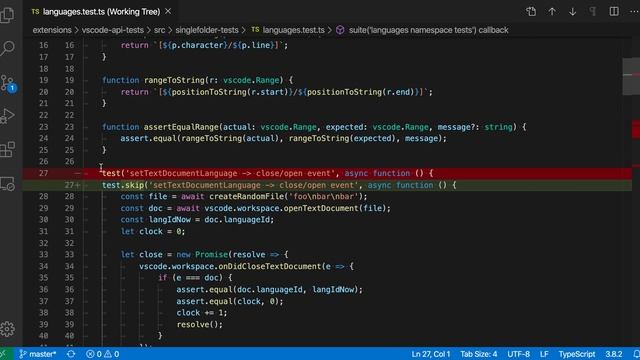Open the Extensions view

(7, 149)
